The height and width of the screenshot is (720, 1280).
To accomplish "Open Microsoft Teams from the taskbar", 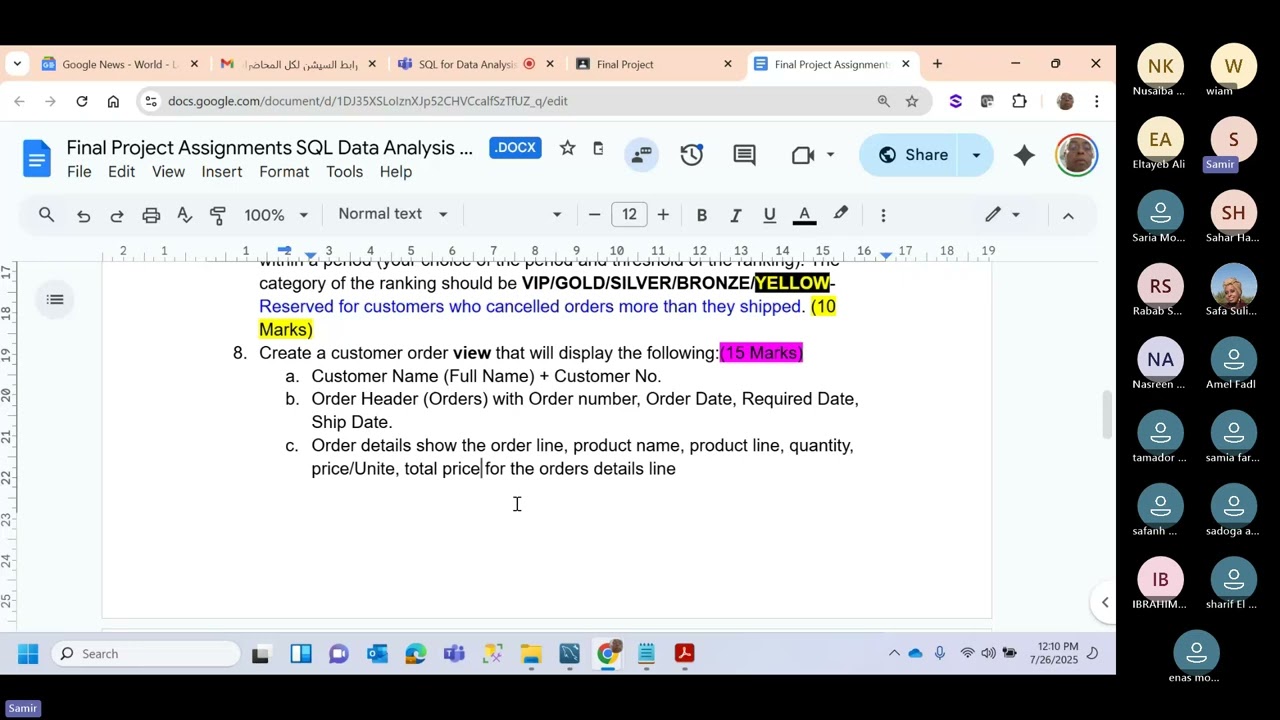I will [x=454, y=654].
